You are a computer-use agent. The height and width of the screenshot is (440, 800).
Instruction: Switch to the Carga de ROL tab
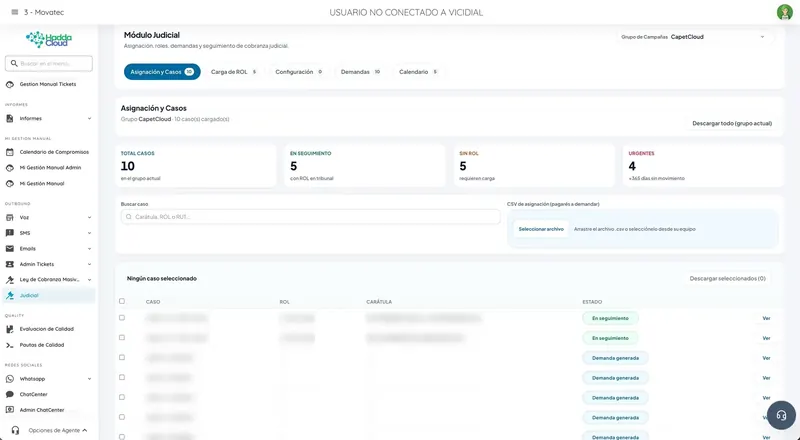point(234,72)
